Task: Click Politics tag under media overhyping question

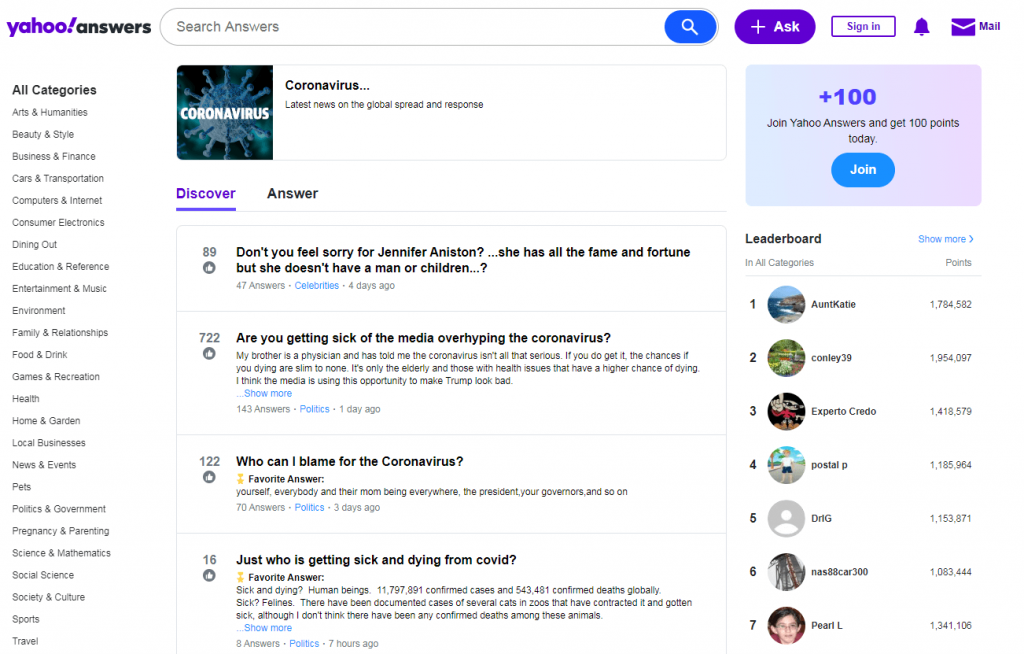Action: point(314,409)
